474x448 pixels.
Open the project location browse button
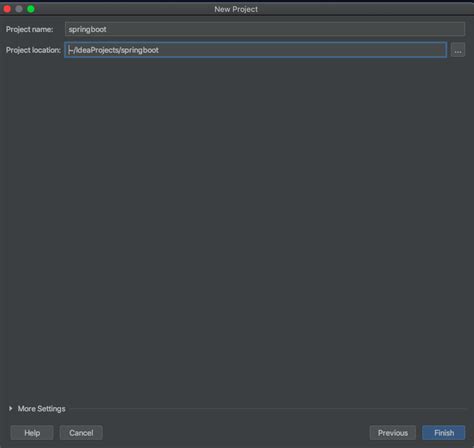pyautogui.click(x=458, y=50)
